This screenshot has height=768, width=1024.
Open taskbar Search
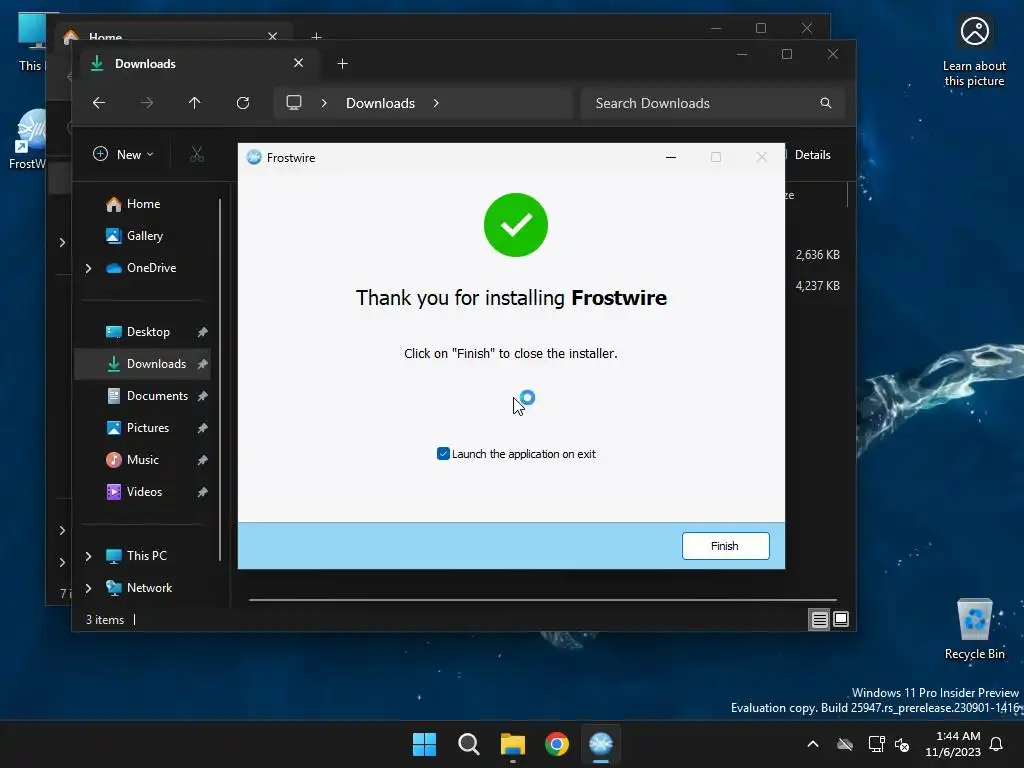click(469, 744)
